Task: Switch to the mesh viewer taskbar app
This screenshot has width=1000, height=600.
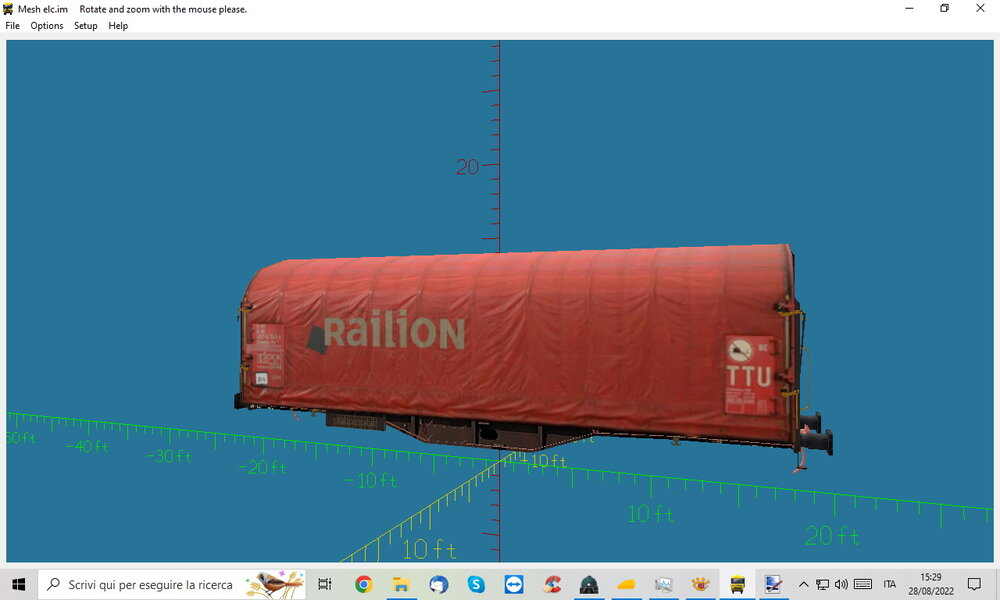Action: click(x=774, y=584)
